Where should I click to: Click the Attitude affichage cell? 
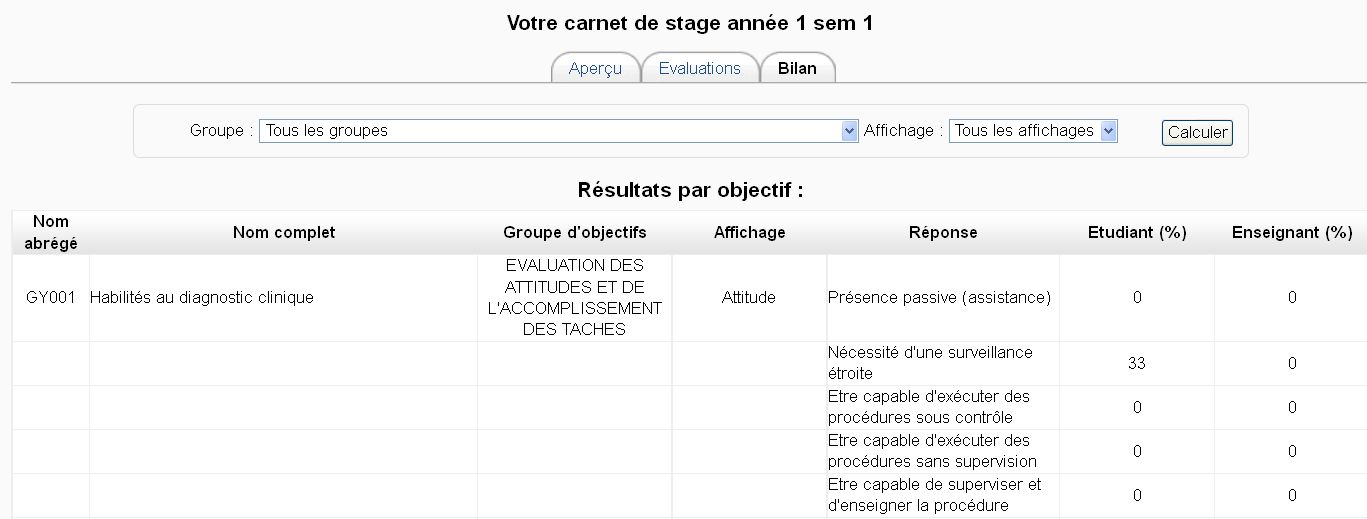tap(749, 297)
